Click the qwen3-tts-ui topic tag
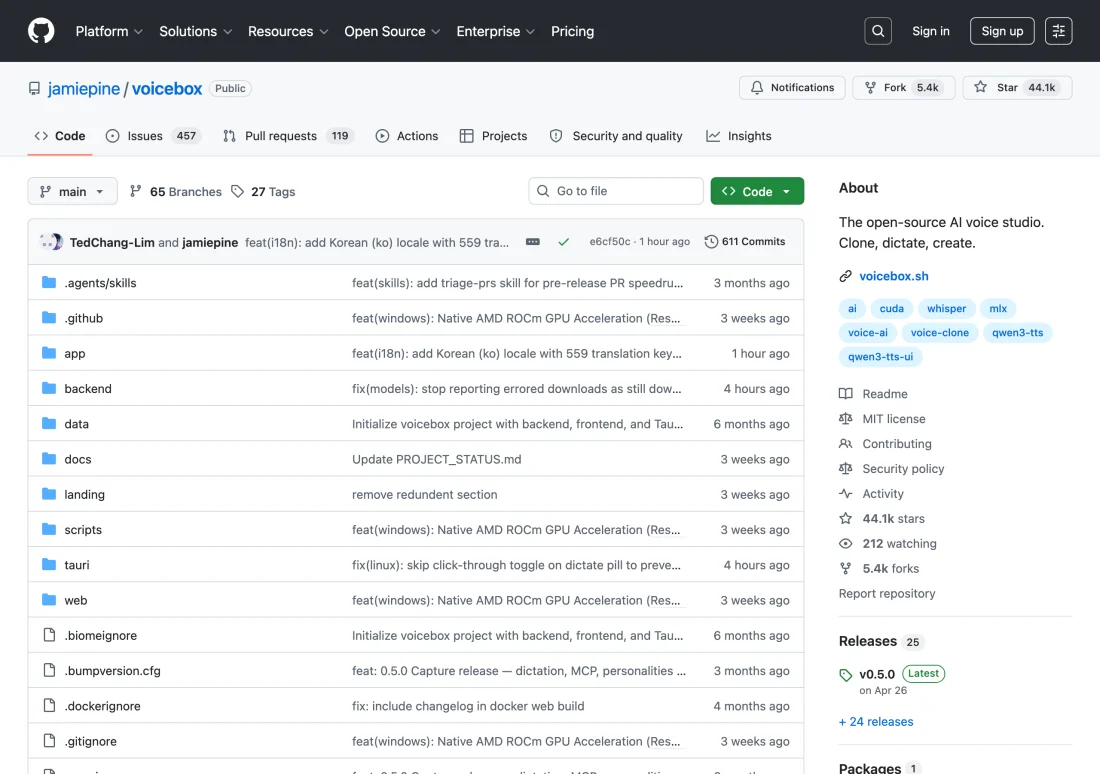1100x774 pixels. pyautogui.click(x=880, y=356)
